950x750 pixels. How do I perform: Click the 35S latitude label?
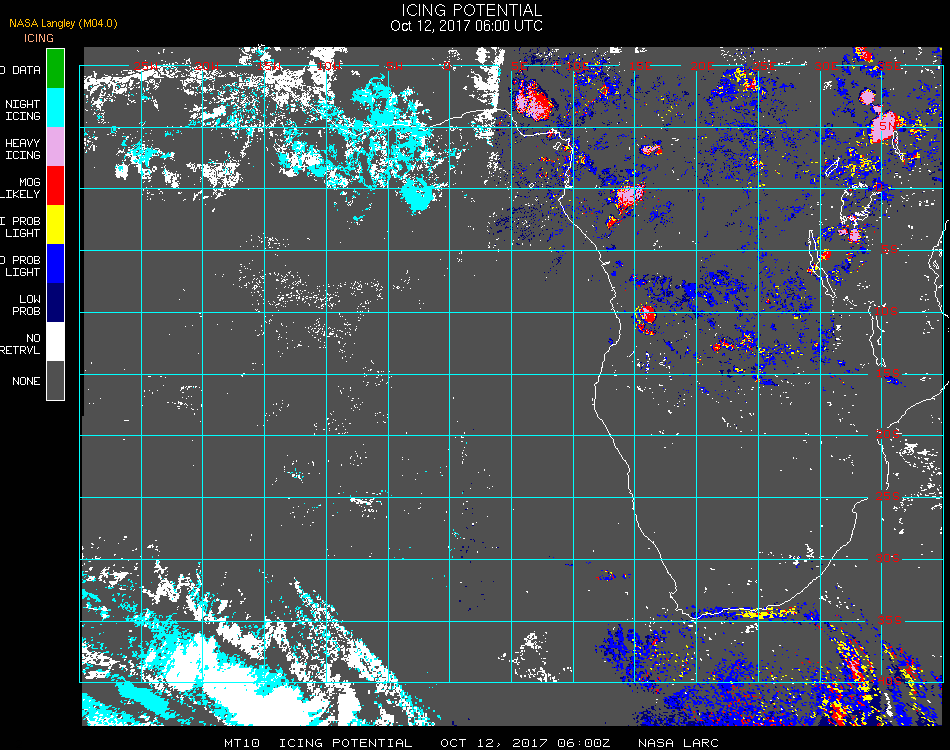click(x=889, y=620)
